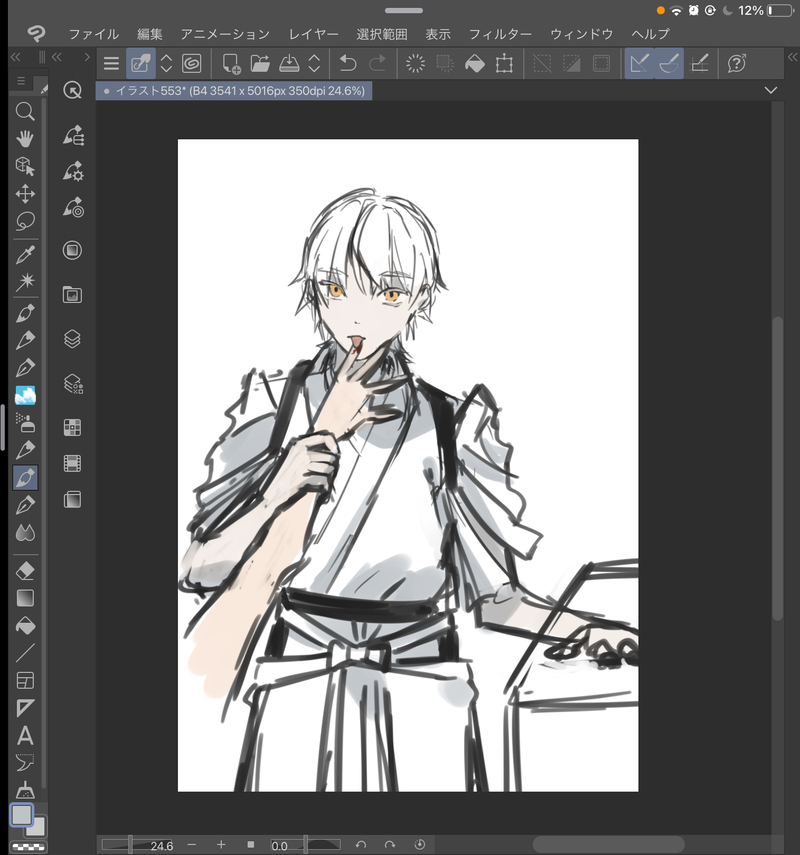Screen dimensions: 800x855
Task: Select the Move layer tool
Action: coord(25,194)
